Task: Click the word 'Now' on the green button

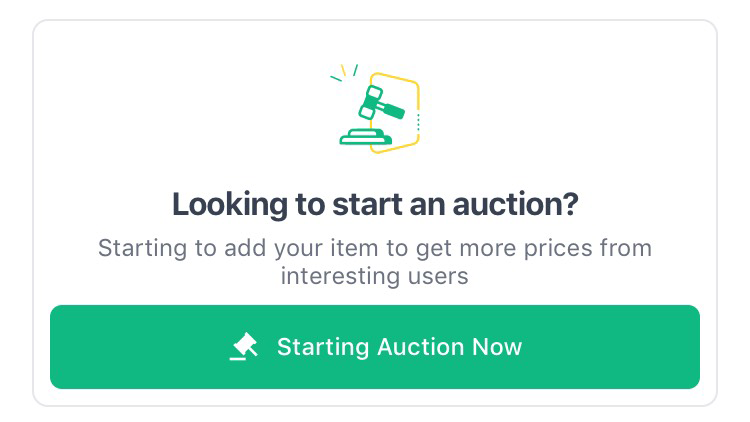Action: click(497, 346)
